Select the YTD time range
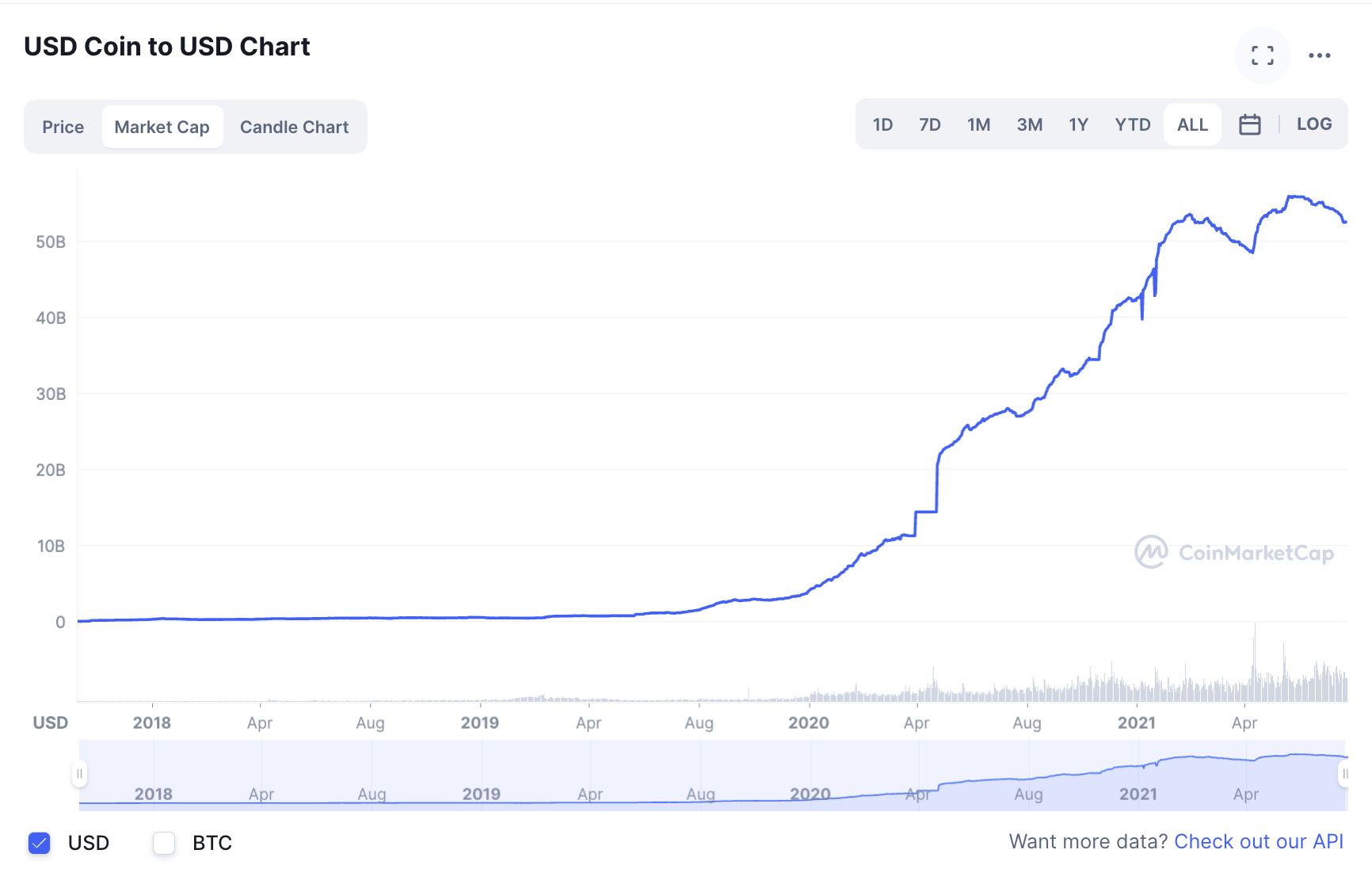Screen dimensions: 1372x884 [1132, 124]
